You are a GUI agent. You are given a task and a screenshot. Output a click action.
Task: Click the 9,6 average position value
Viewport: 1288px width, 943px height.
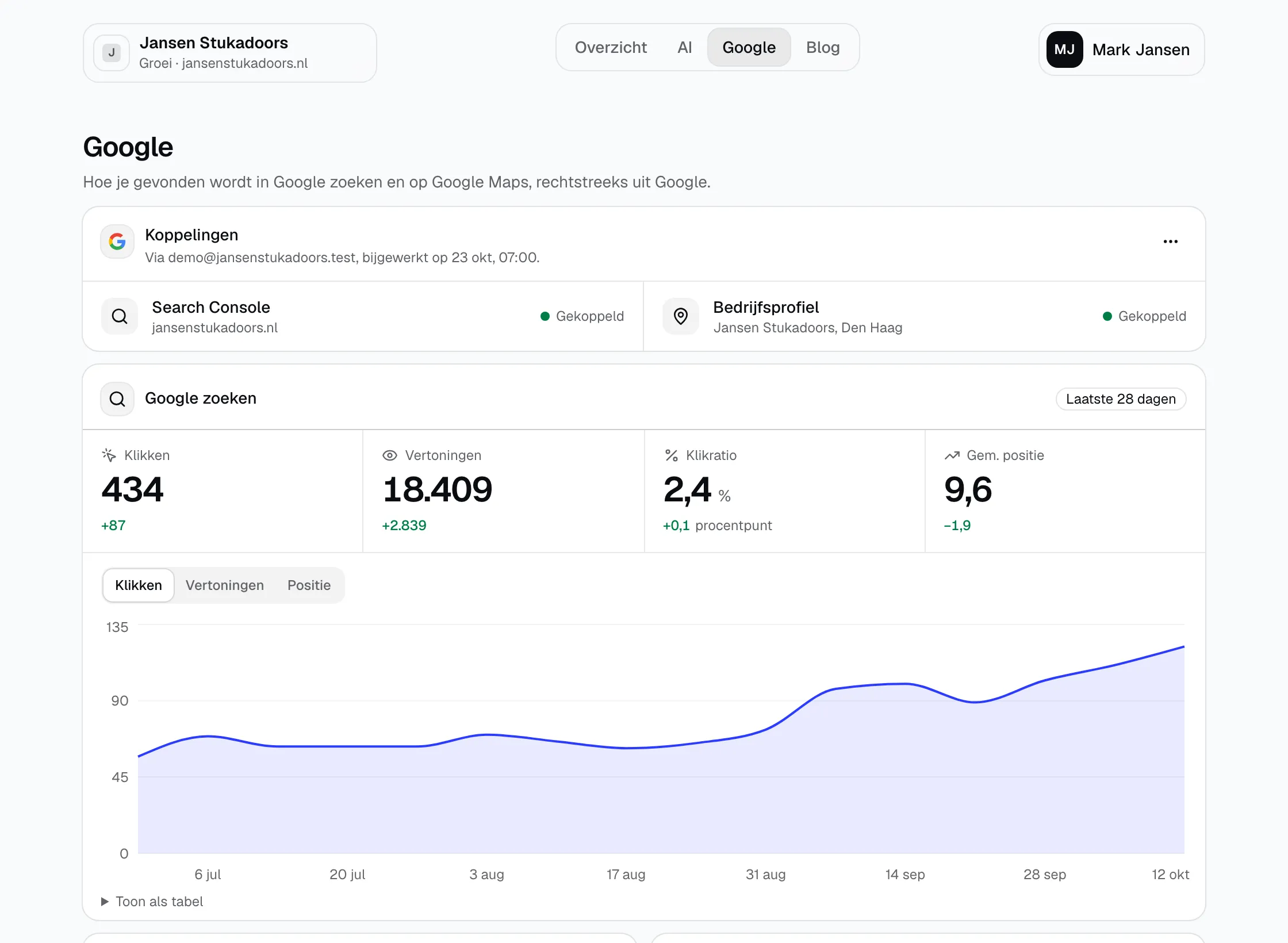(968, 490)
